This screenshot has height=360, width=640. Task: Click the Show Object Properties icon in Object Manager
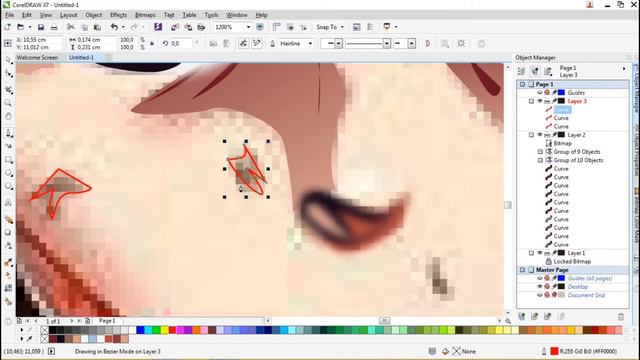click(x=521, y=71)
